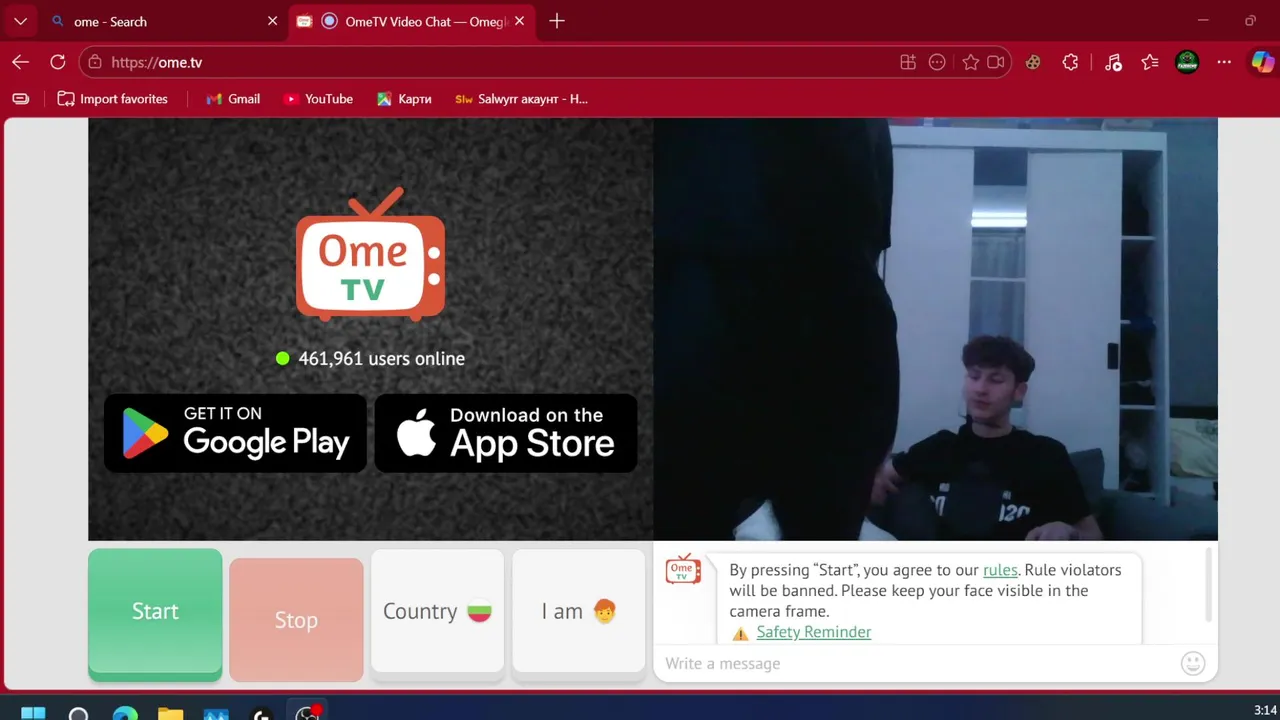Image resolution: width=1280 pixels, height=720 pixels.
Task: Open Microsoft Edge from the taskbar
Action: click(x=125, y=713)
